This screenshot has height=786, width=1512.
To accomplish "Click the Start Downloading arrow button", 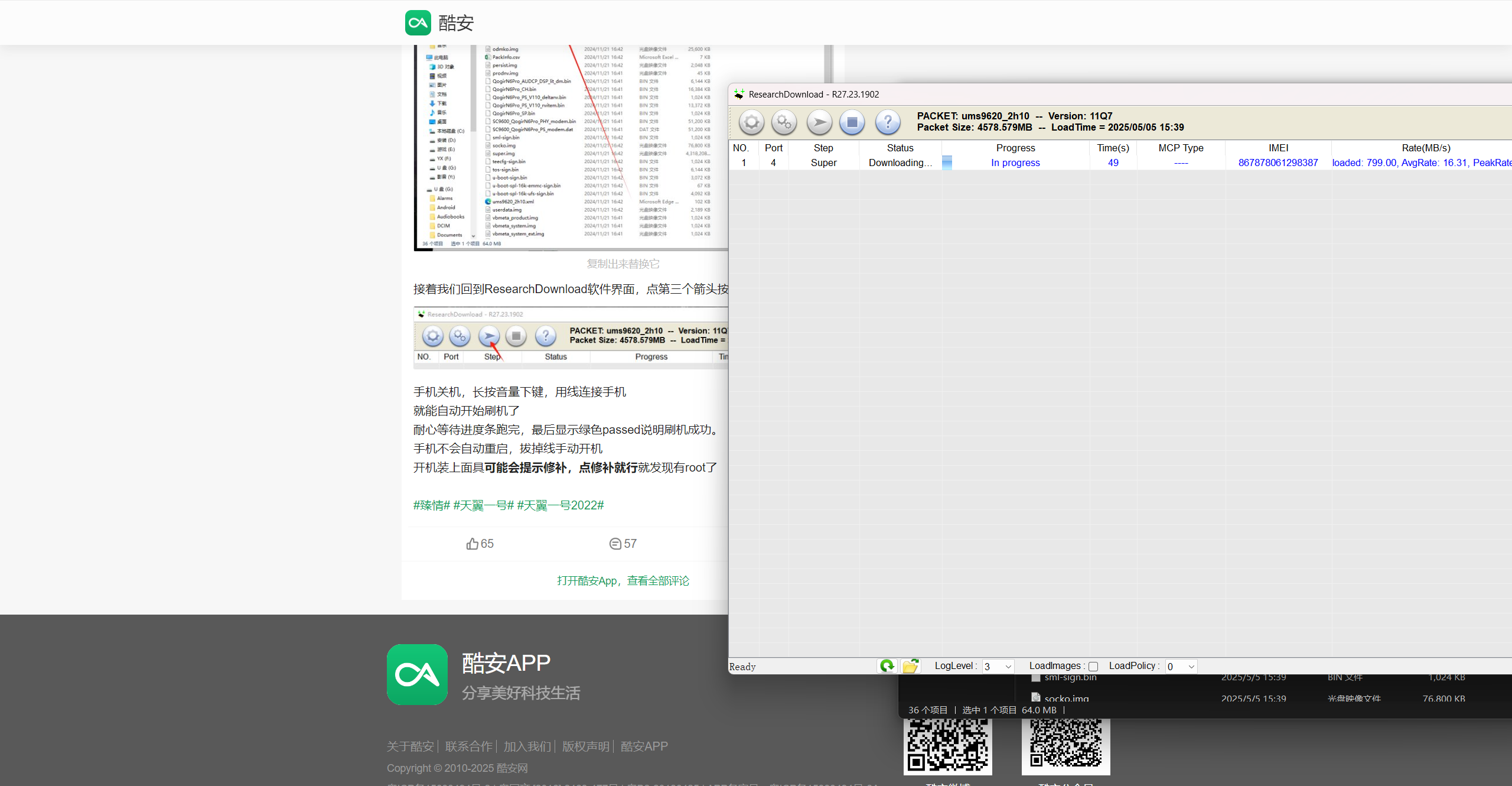I will (819, 122).
